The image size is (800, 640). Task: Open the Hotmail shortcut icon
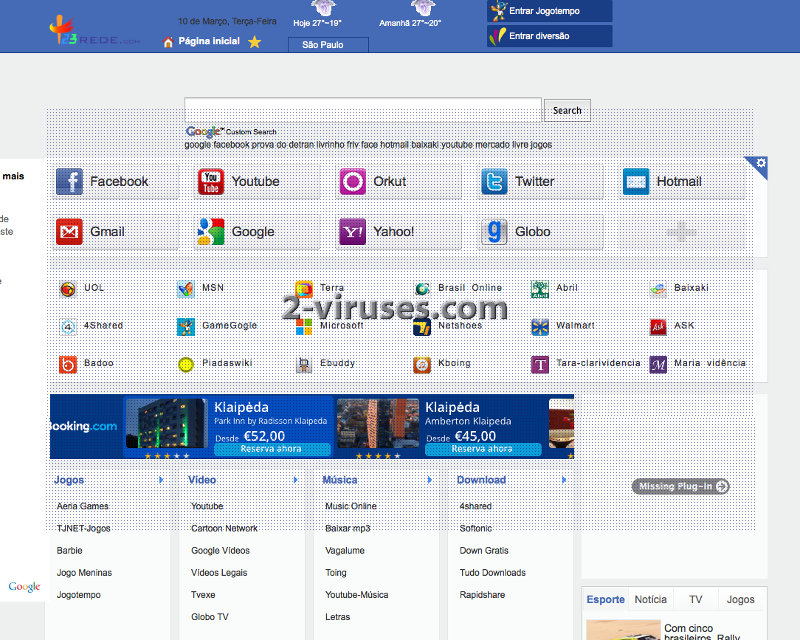pos(636,181)
